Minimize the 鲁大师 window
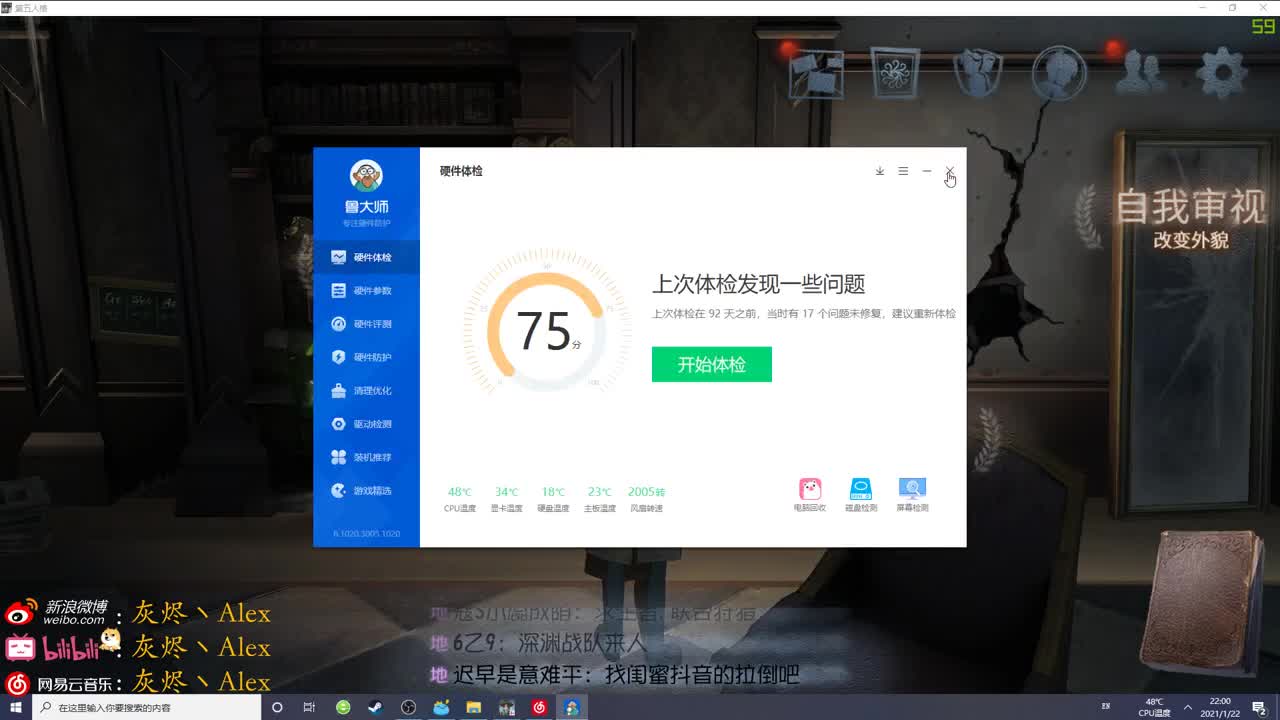Image resolution: width=1280 pixels, height=720 pixels. [927, 171]
